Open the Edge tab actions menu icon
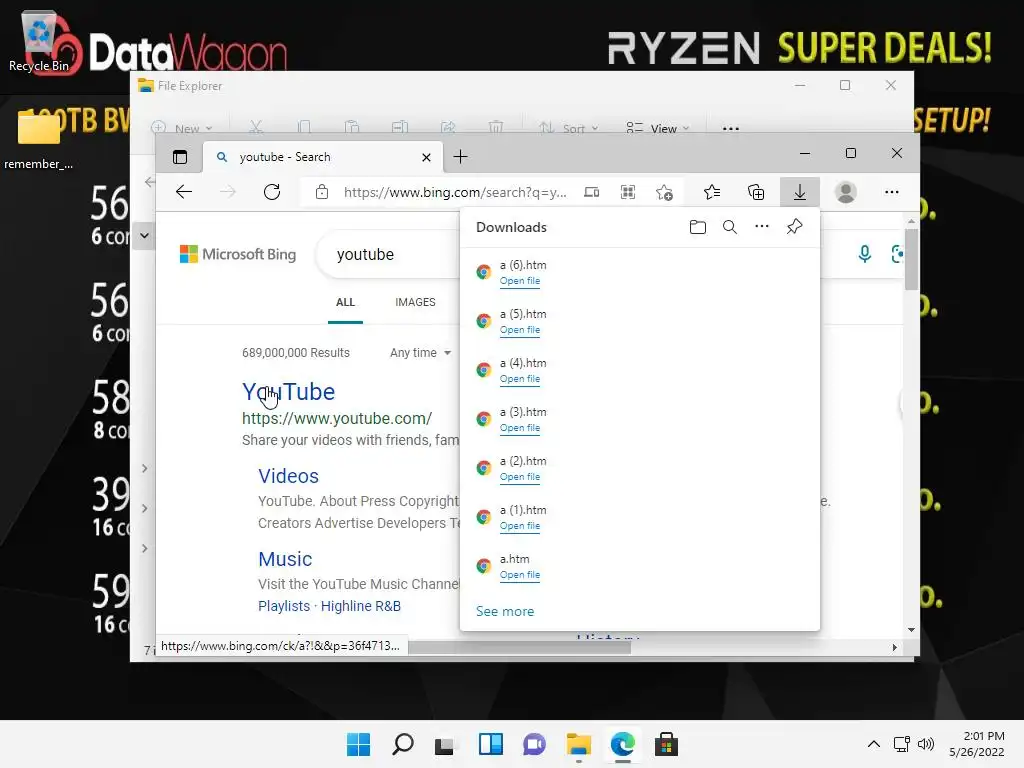The image size is (1024, 768). coord(180,157)
